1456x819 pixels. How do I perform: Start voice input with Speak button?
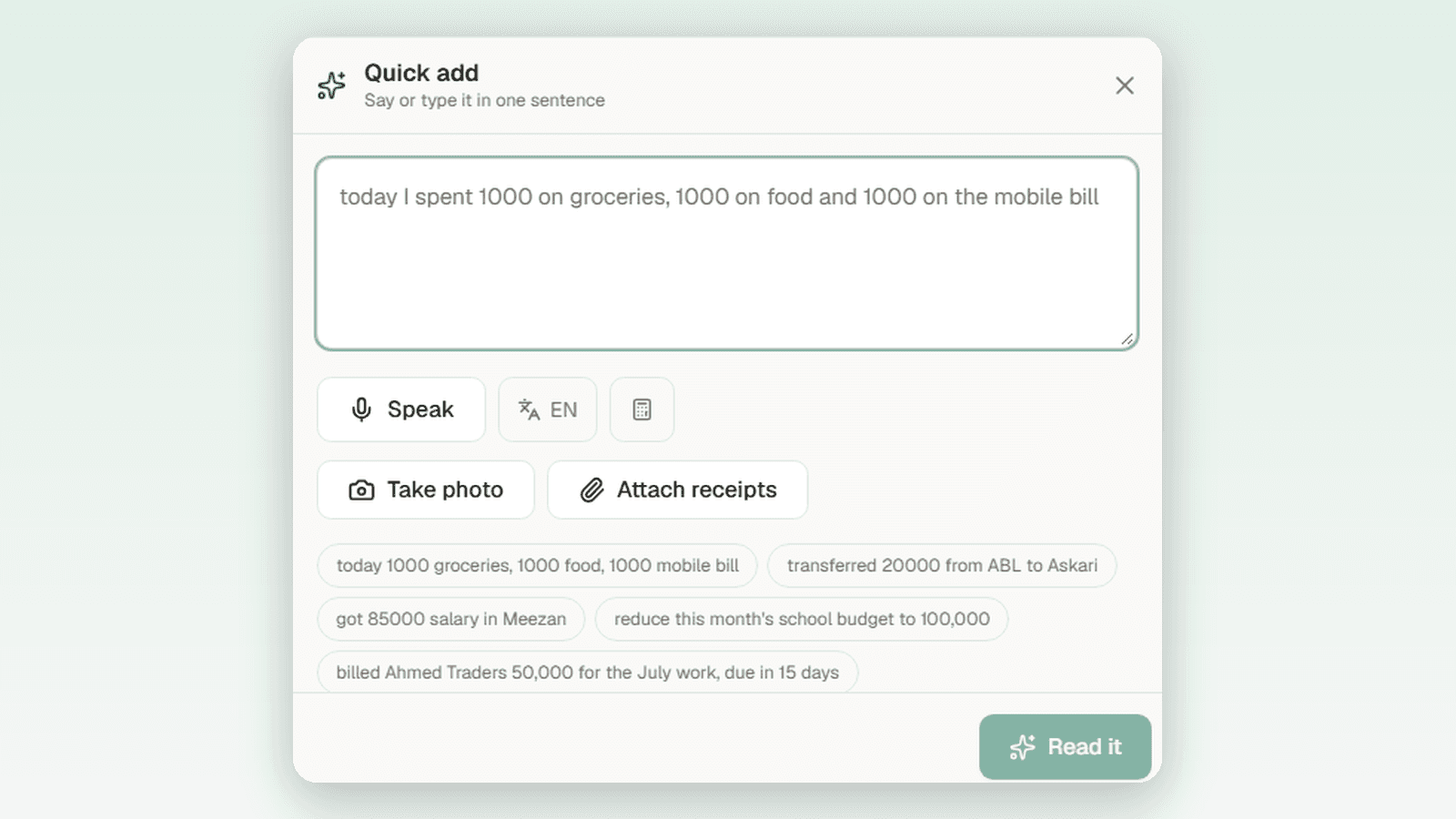pos(401,409)
